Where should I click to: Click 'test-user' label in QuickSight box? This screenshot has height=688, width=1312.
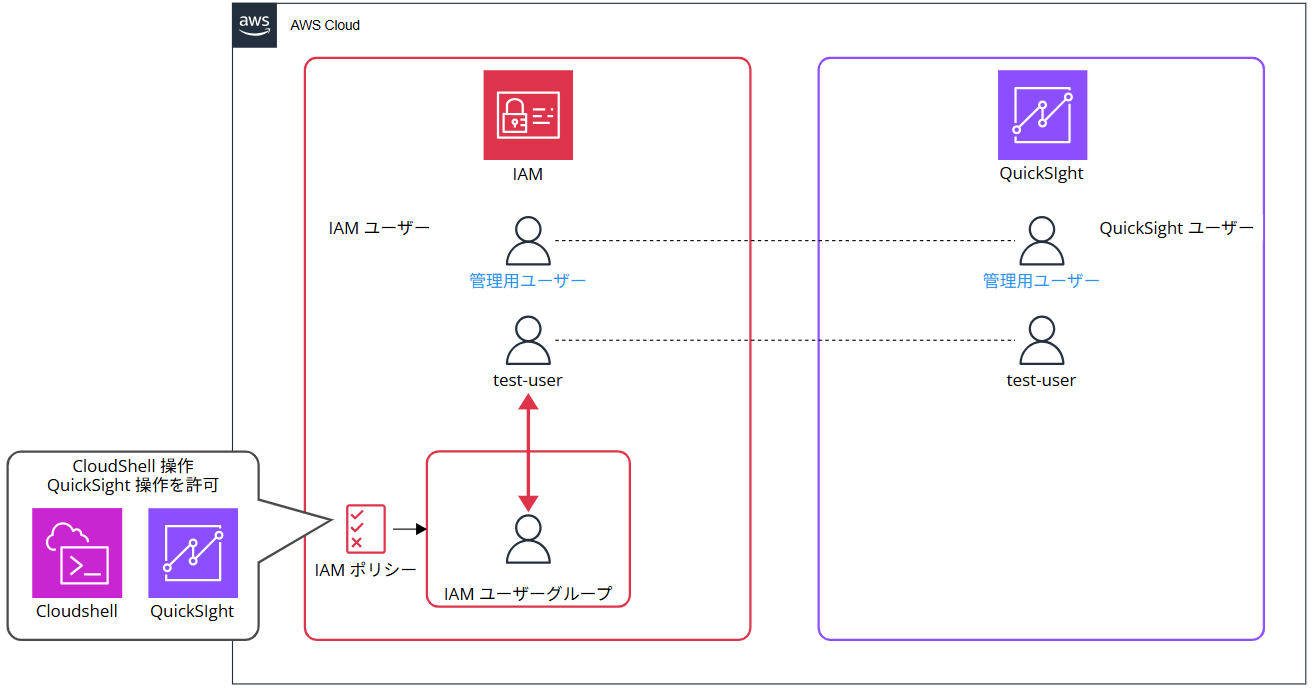(x=1042, y=380)
